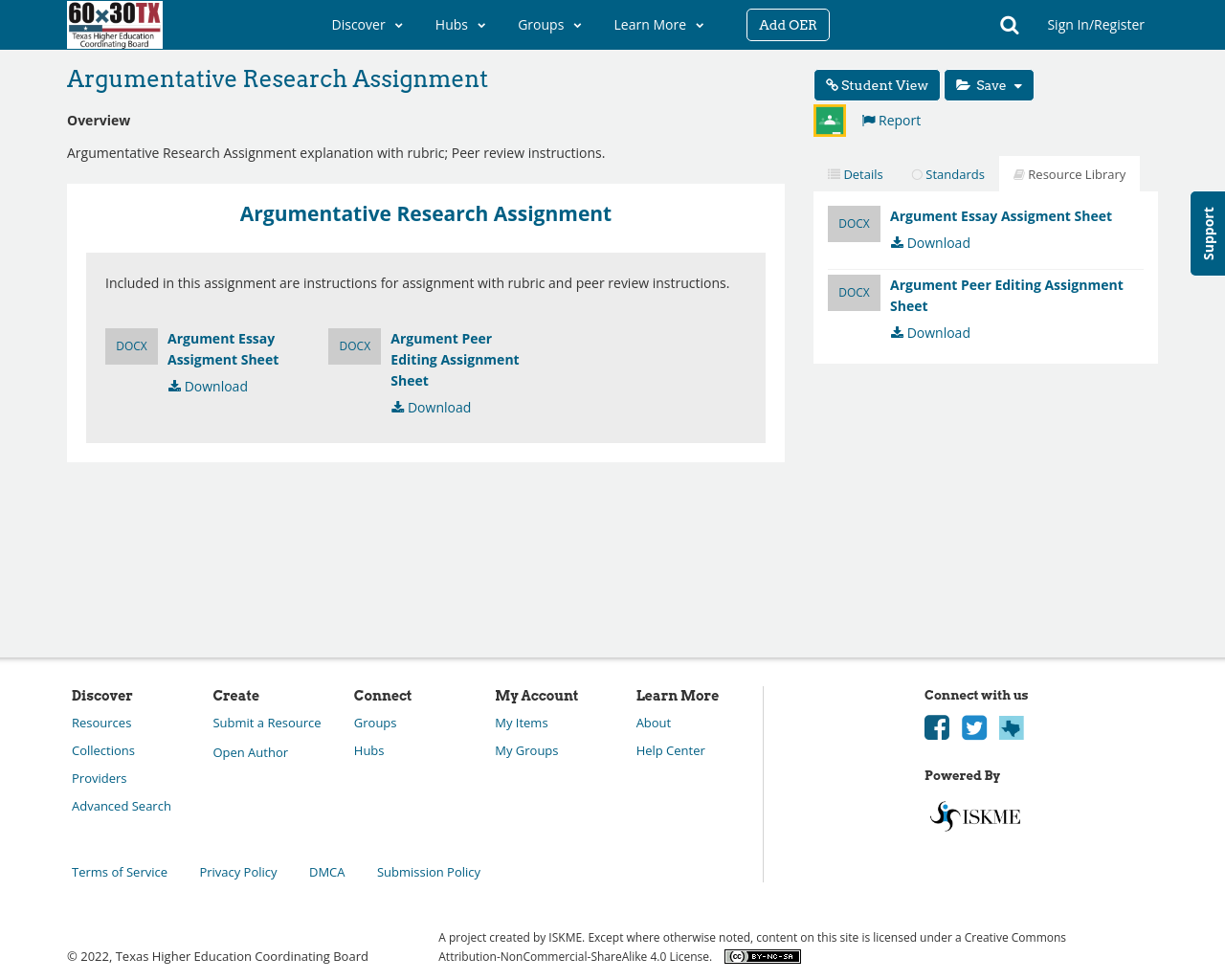
Task: Click Sign In/Register
Action: pyautogui.click(x=1096, y=25)
